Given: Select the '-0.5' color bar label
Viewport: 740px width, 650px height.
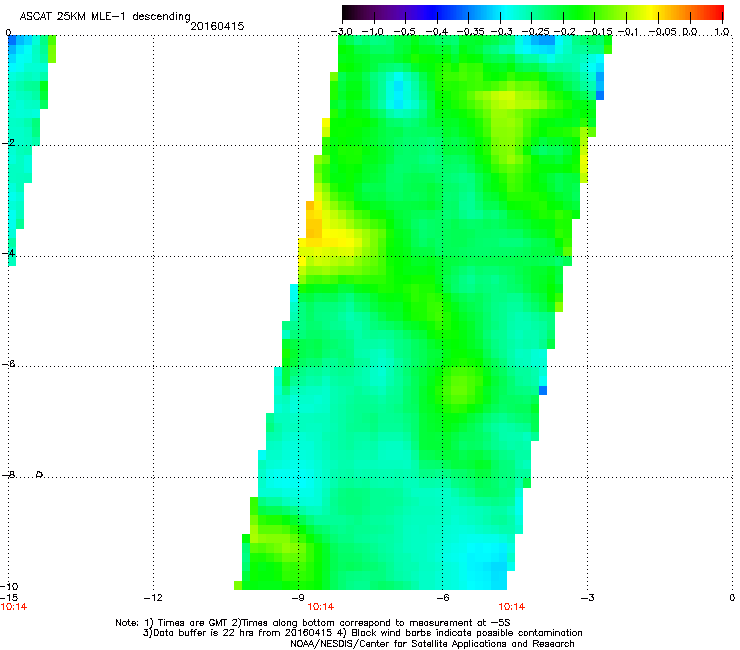Looking at the screenshot, I should pyautogui.click(x=405, y=32).
